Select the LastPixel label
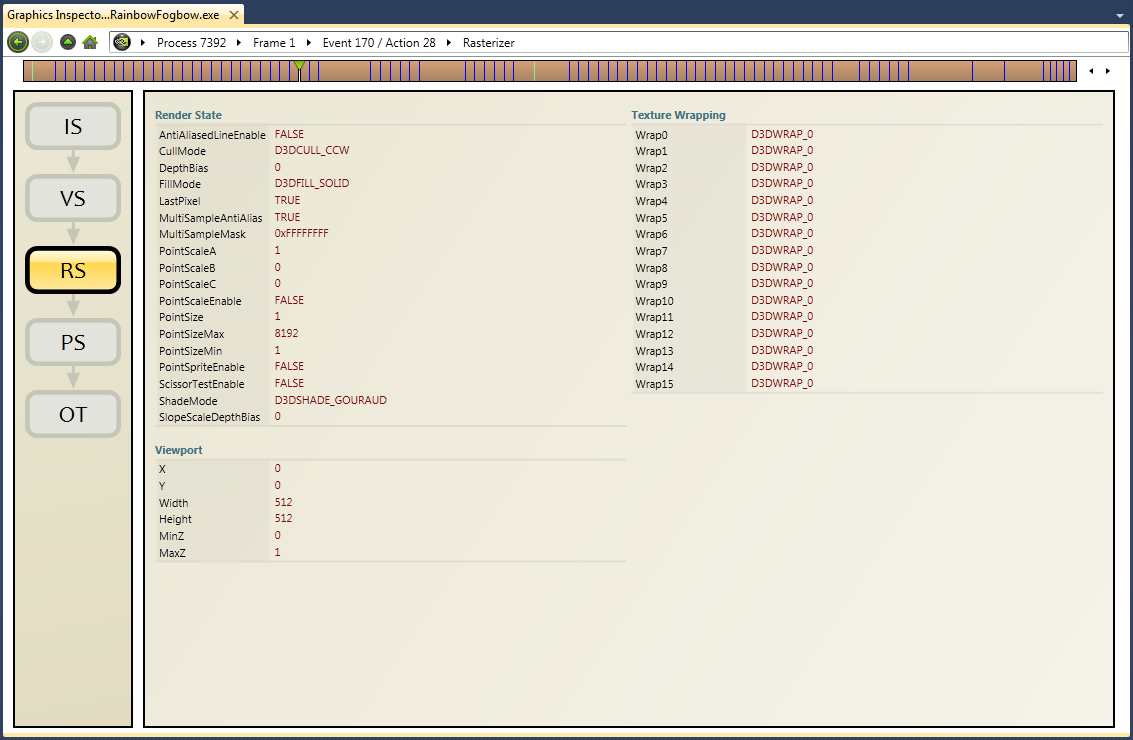The height and width of the screenshot is (740, 1133). click(x=179, y=201)
